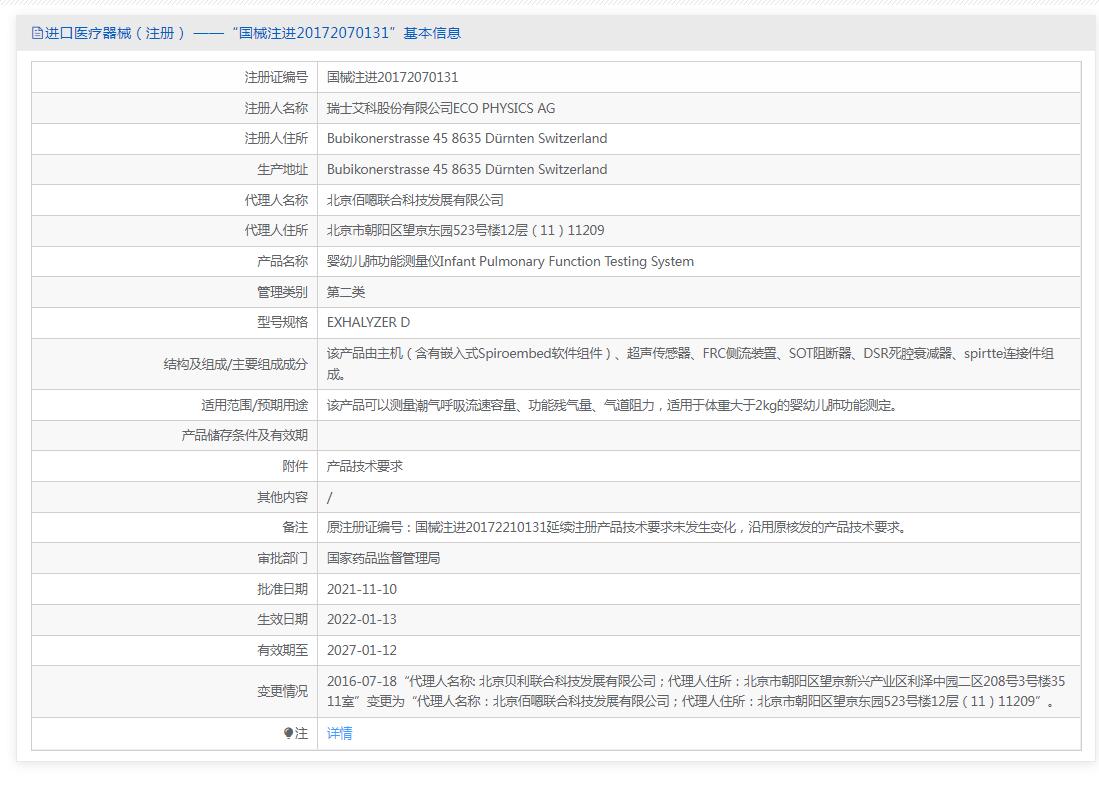The width and height of the screenshot is (1099, 785).
Task: Click the 生效日期 label
Action: 282,620
